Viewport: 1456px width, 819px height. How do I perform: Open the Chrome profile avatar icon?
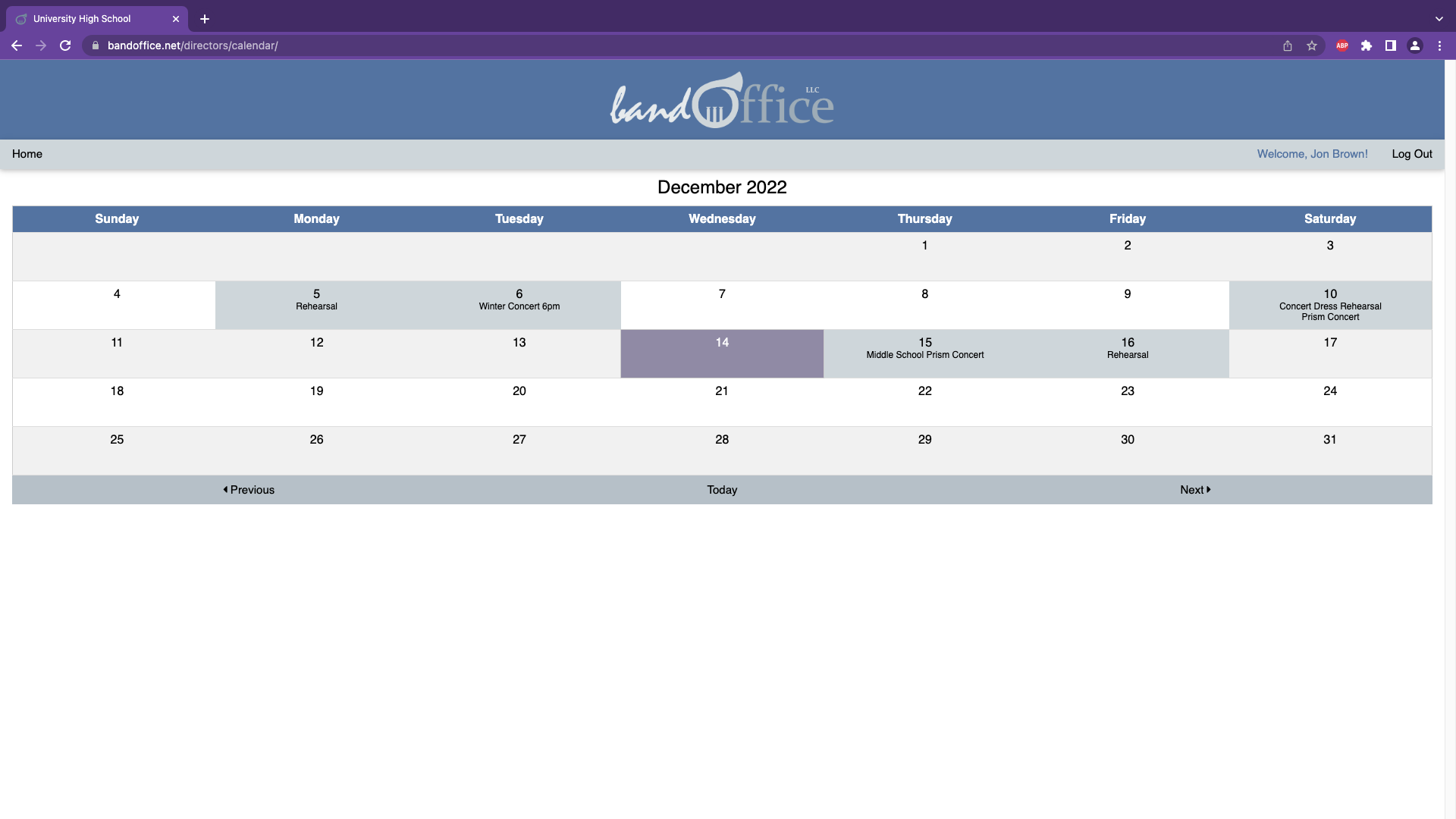pyautogui.click(x=1415, y=45)
